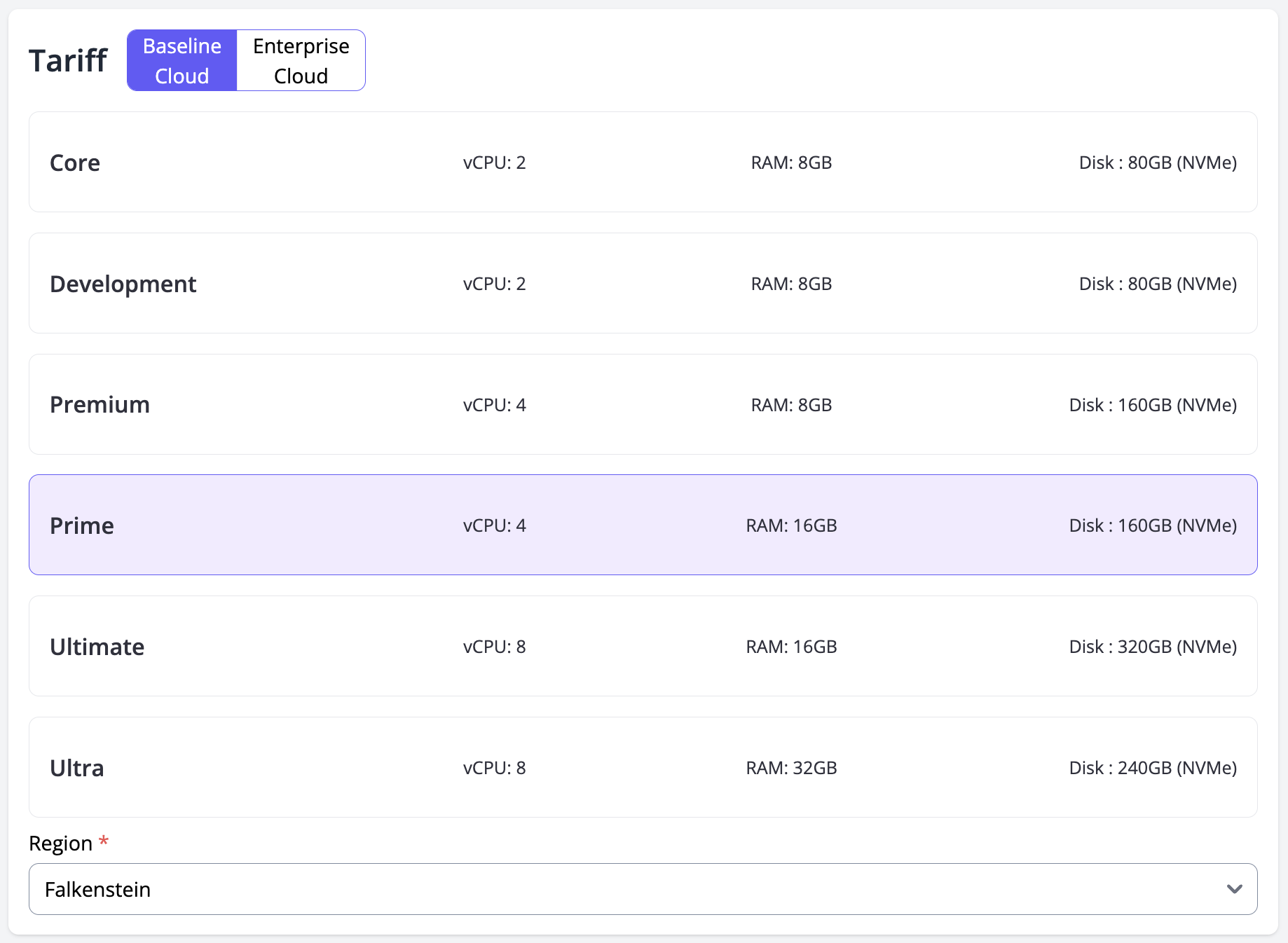Click RAM: 16GB in the Prime row
The width and height of the screenshot is (1288, 943).
(x=791, y=525)
